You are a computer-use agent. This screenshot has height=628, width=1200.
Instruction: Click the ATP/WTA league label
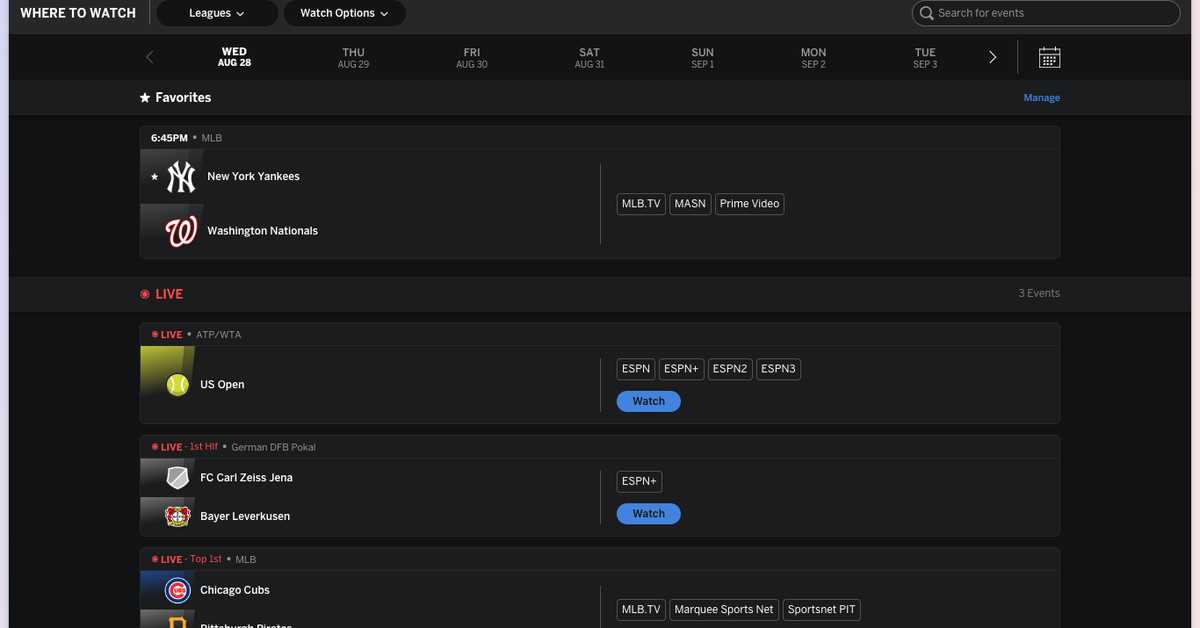tap(218, 335)
